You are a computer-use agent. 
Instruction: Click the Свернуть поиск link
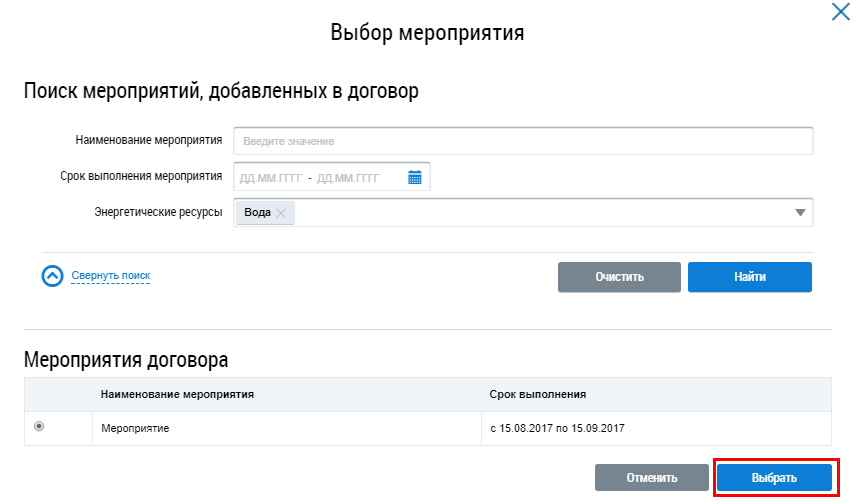[x=110, y=275]
